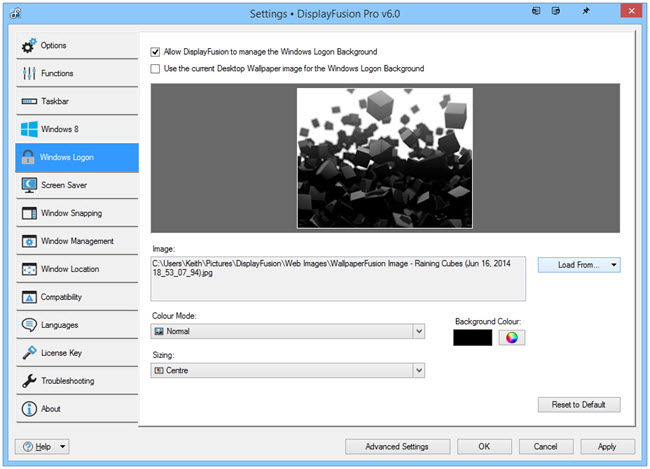
Task: Click the Help question mark icon
Action: (x=28, y=447)
